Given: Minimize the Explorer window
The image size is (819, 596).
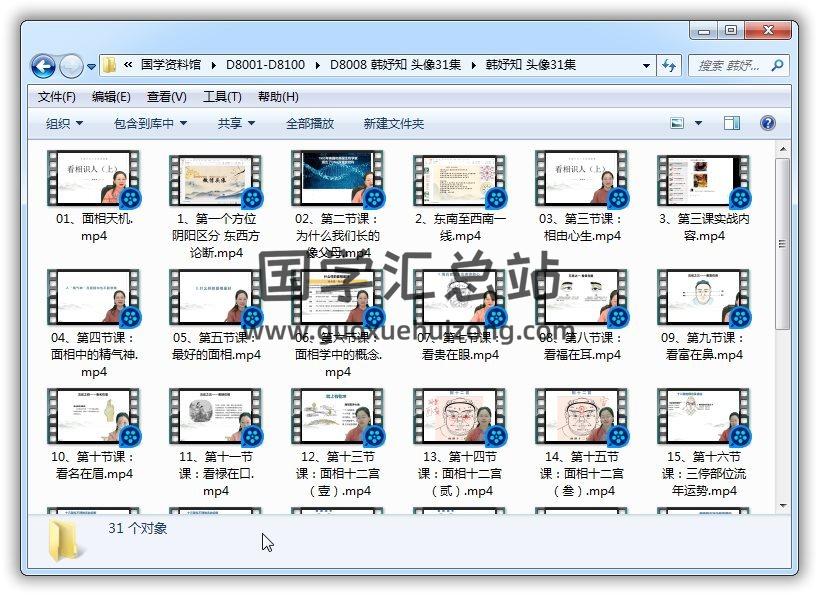Looking at the screenshot, I should tap(704, 31).
